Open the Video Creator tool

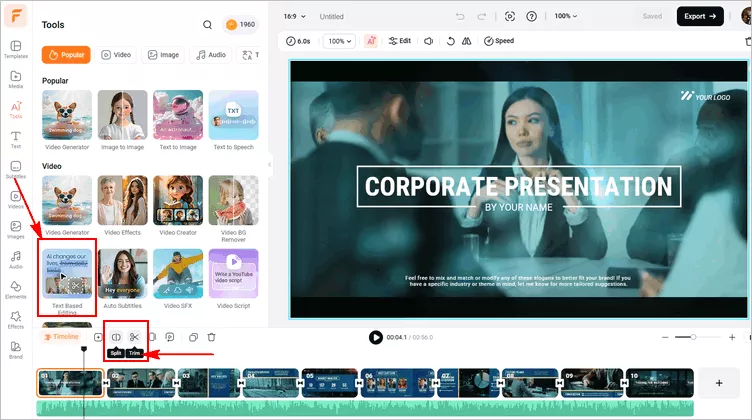click(178, 206)
